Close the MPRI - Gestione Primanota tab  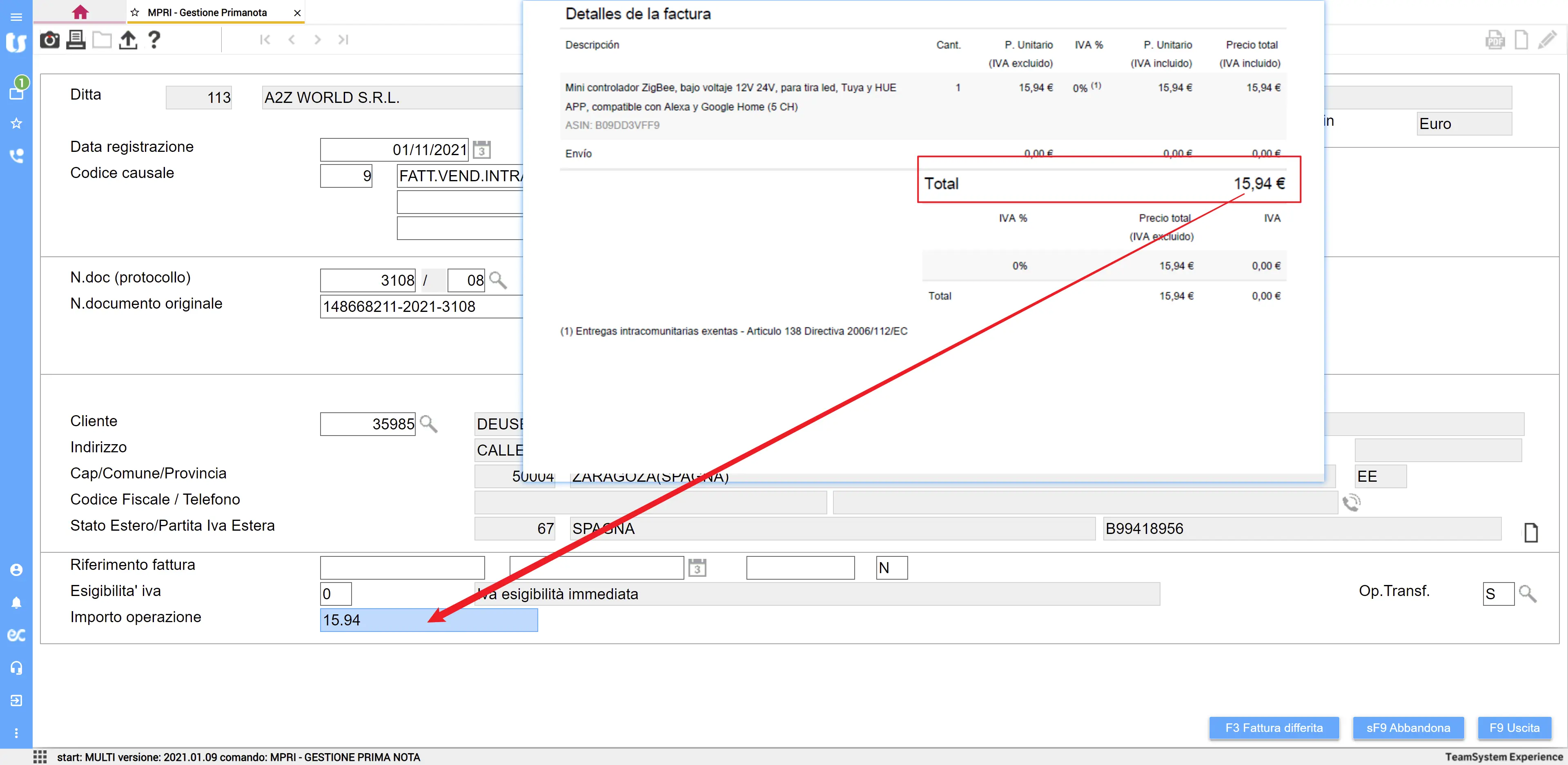tap(297, 12)
